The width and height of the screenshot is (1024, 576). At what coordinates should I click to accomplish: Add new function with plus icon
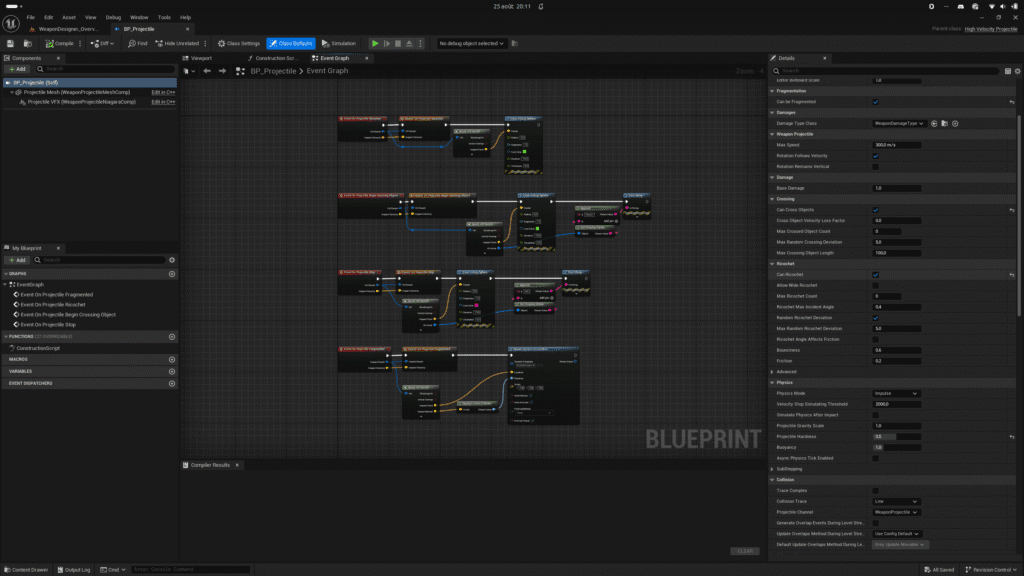point(172,337)
